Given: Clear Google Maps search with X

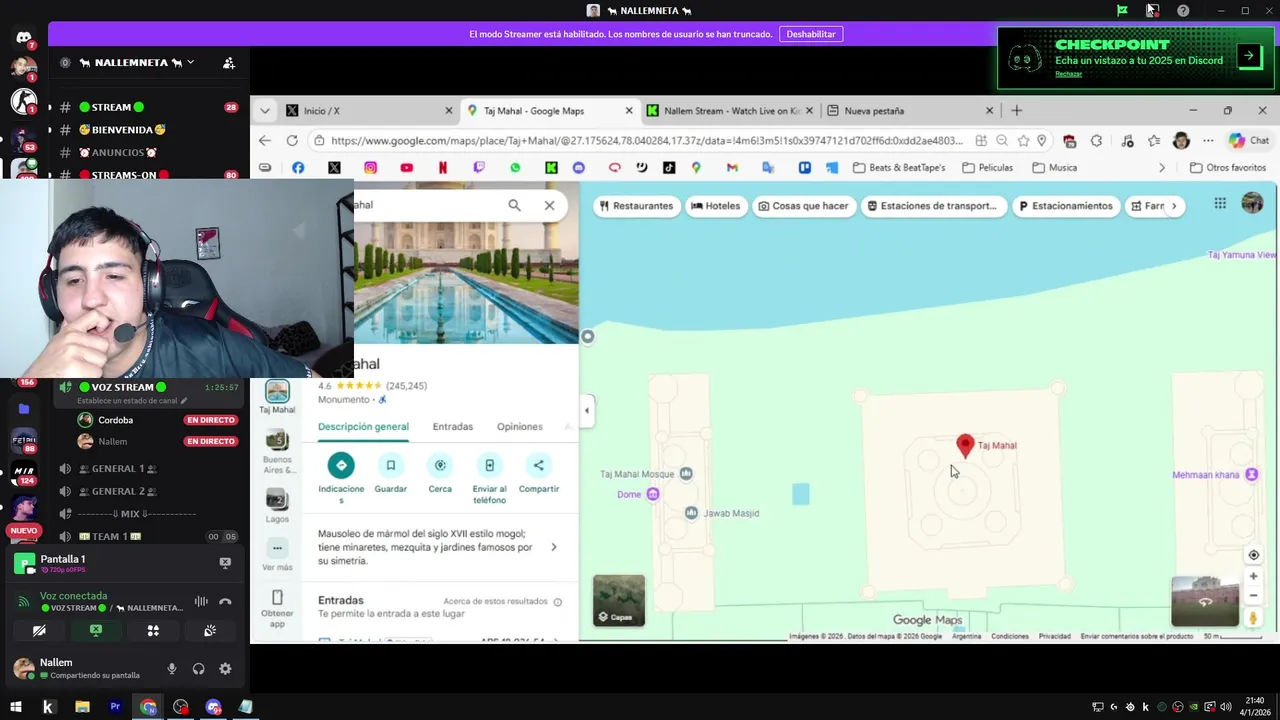Looking at the screenshot, I should click(549, 205).
